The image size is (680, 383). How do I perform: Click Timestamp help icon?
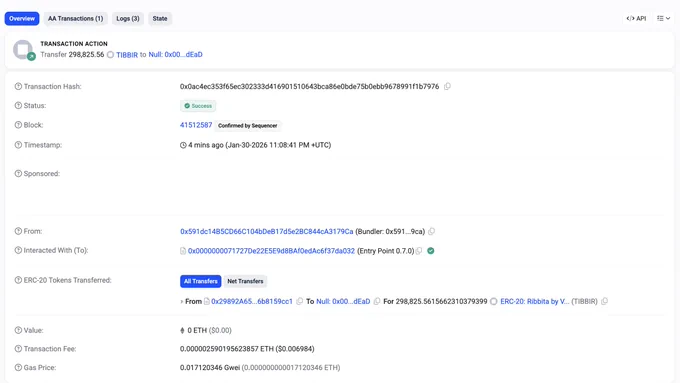[18, 145]
